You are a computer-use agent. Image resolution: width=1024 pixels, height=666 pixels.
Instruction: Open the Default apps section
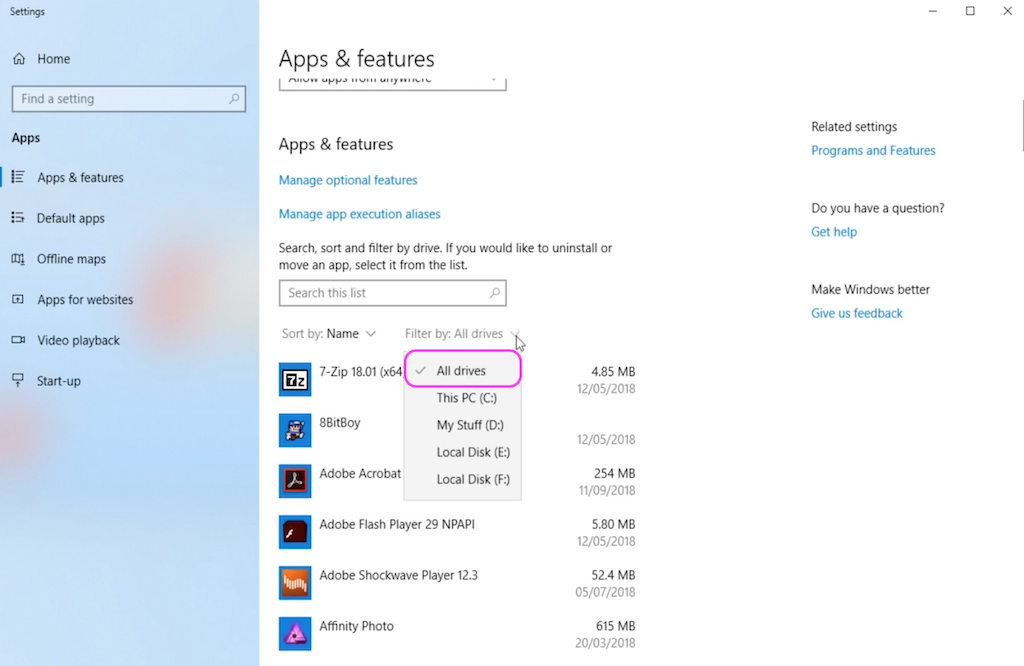coord(71,218)
